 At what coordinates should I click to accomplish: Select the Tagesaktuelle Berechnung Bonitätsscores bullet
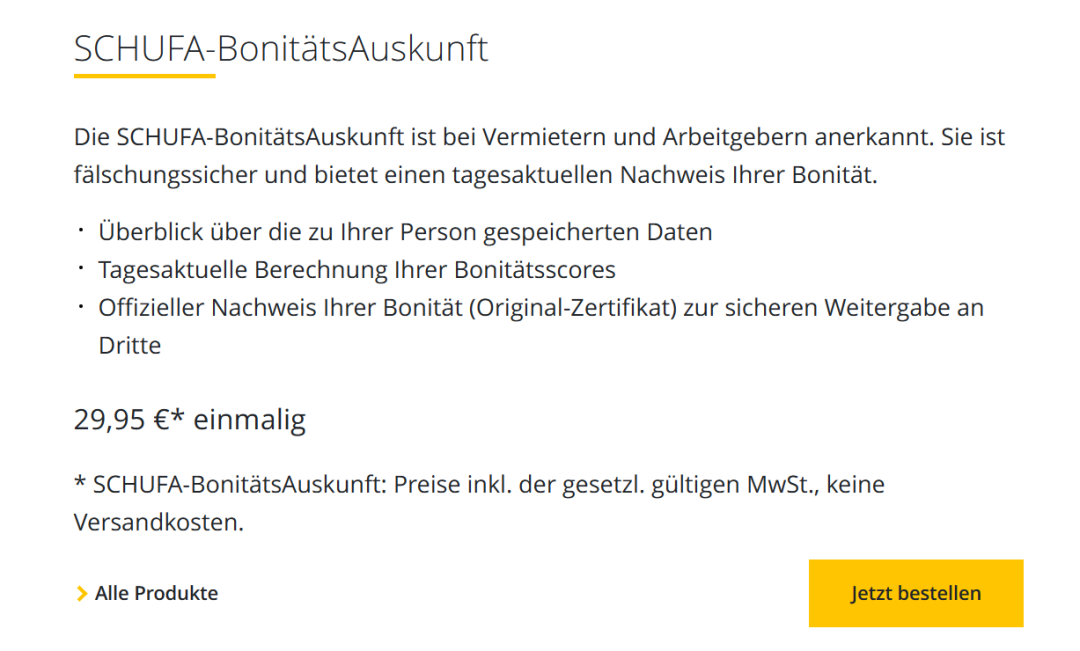click(x=356, y=270)
